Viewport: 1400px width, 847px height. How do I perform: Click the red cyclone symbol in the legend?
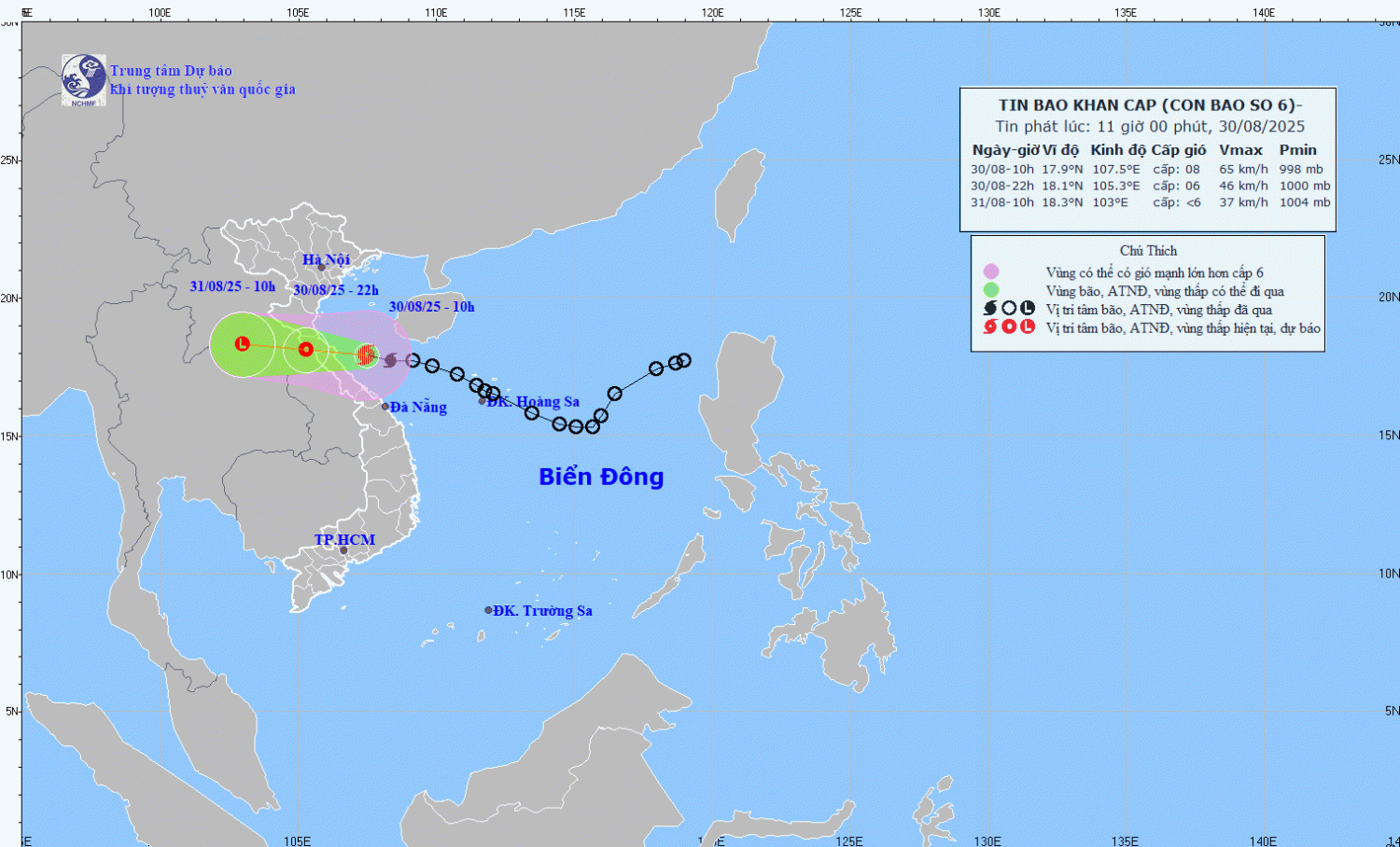[x=990, y=327]
